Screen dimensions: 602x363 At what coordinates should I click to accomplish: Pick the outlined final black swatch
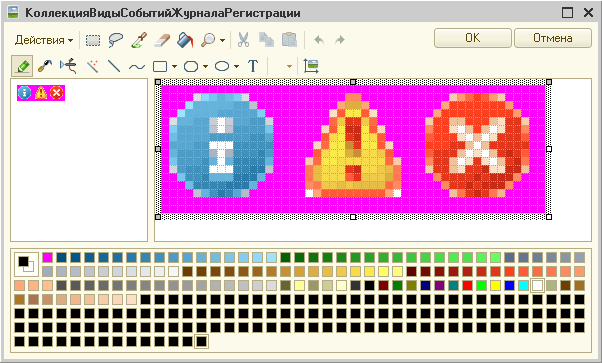pyautogui.click(x=202, y=341)
